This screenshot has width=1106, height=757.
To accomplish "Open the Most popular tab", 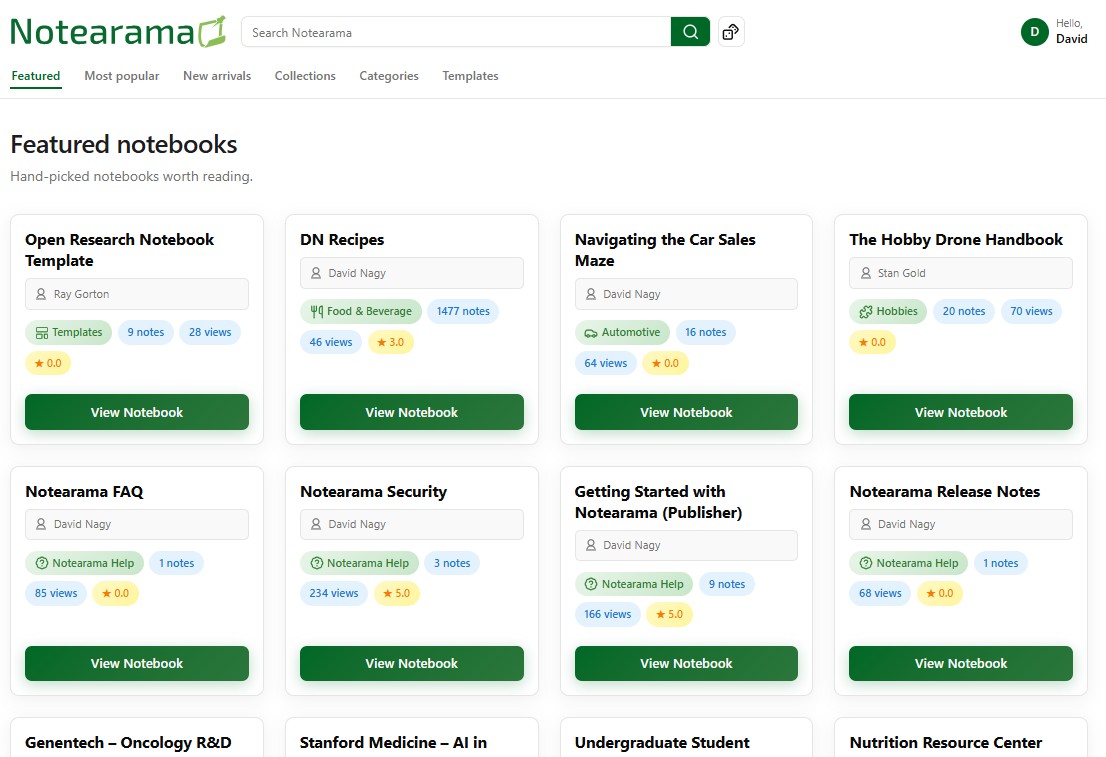I will point(122,75).
